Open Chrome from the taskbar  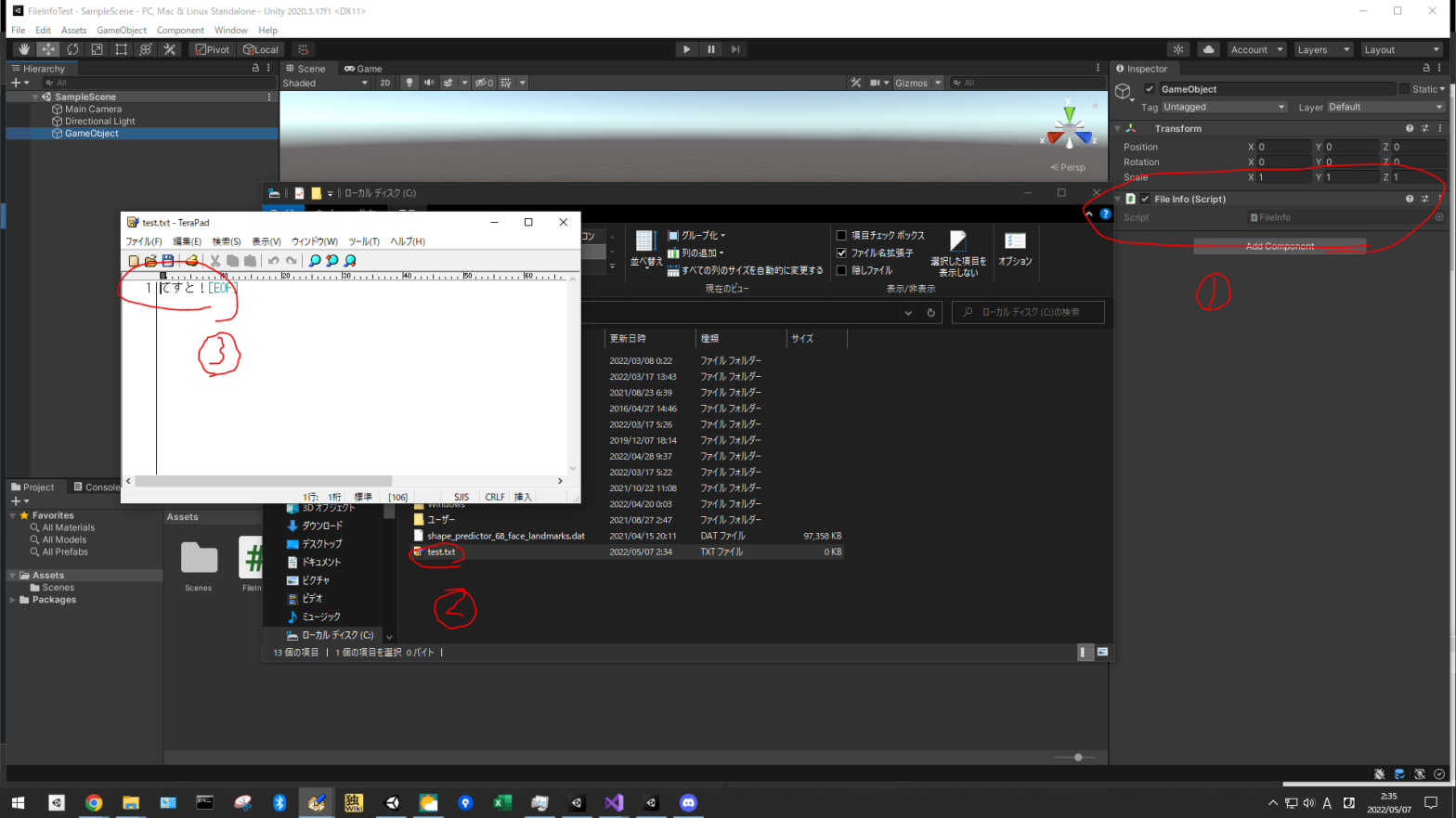[94, 802]
